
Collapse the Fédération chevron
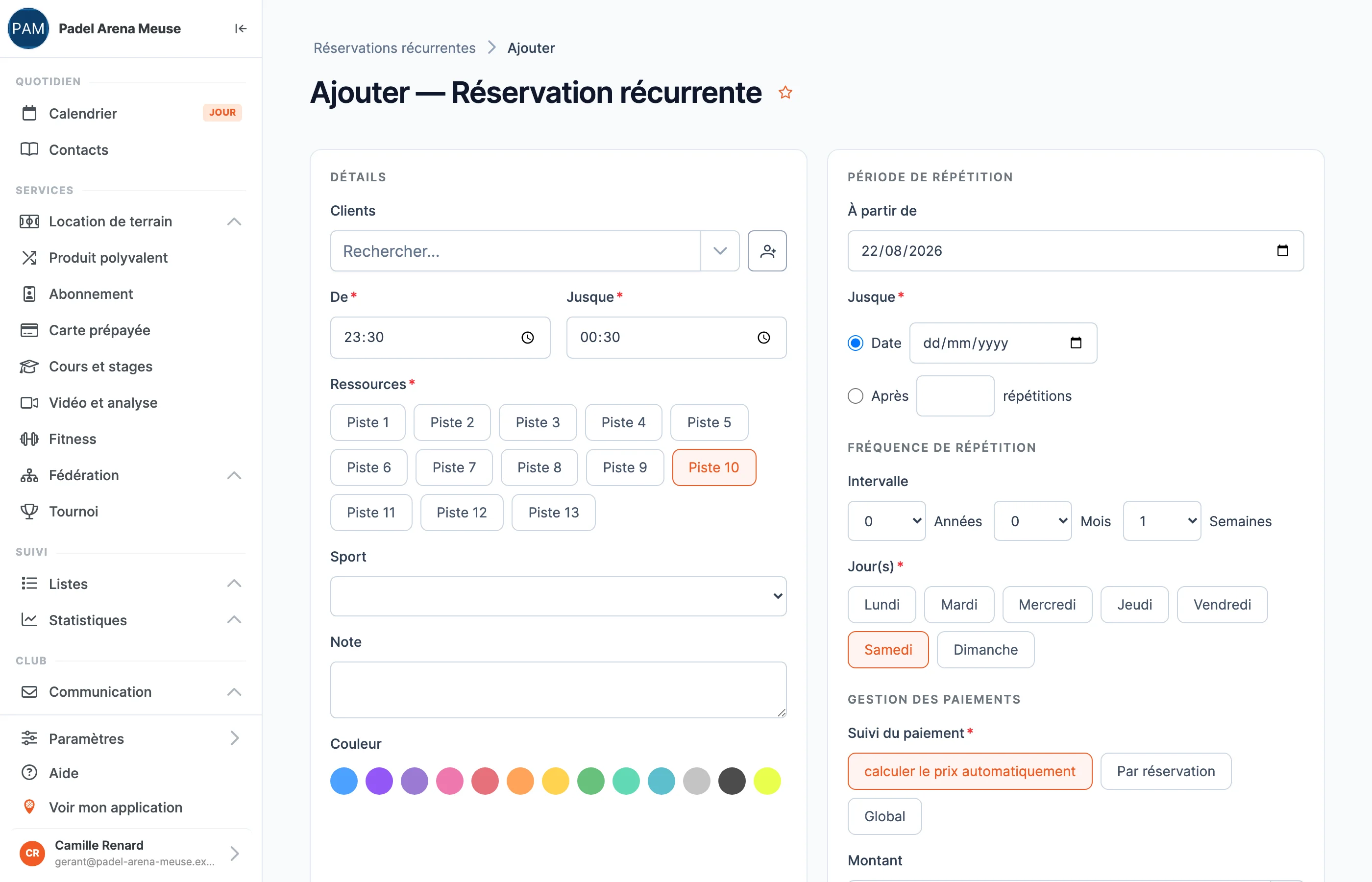(234, 475)
